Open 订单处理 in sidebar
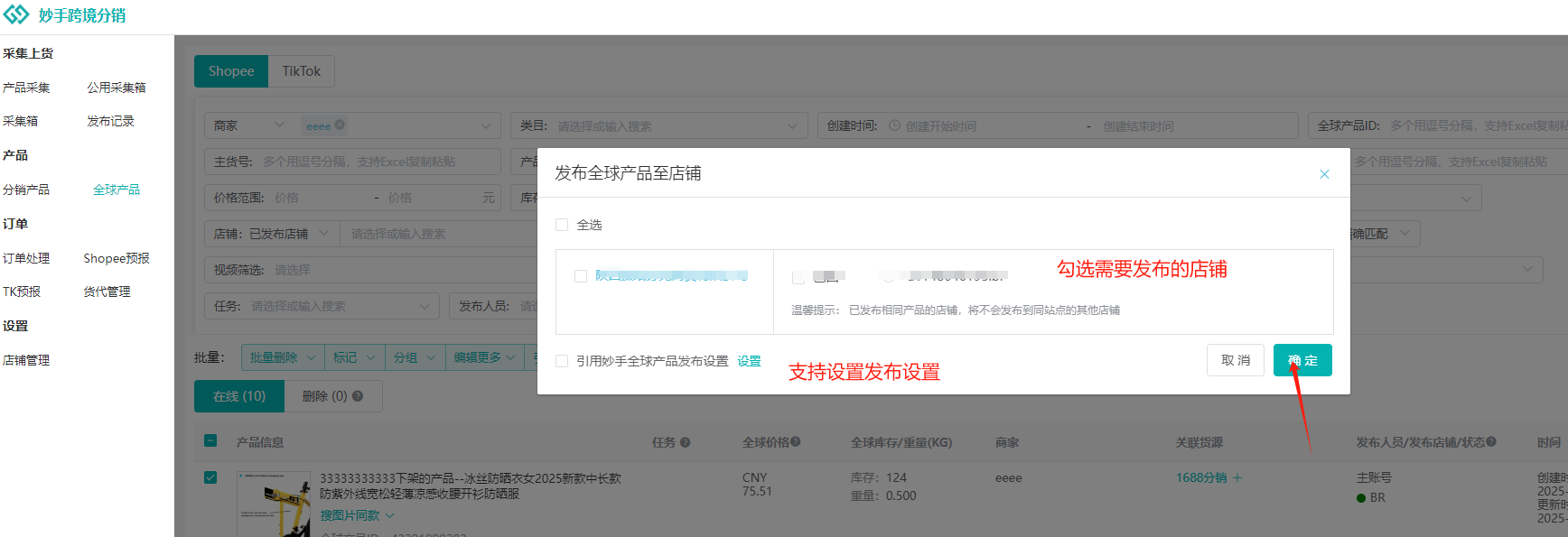Screen dimensions: 1568x537 (x=26, y=258)
